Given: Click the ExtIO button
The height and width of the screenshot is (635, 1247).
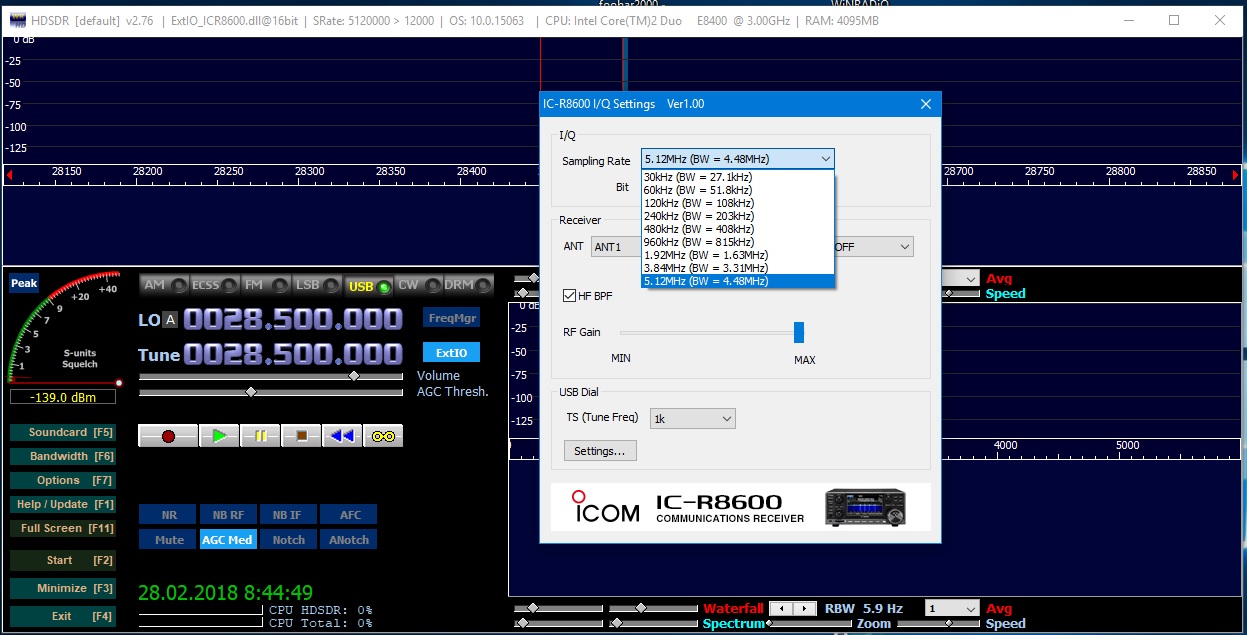Looking at the screenshot, I should 451,353.
